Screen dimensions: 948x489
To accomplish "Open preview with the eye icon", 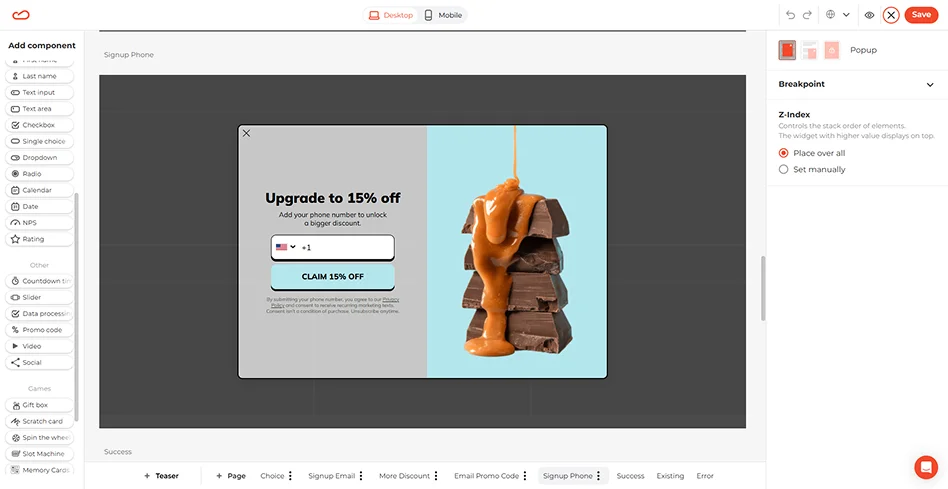I will coord(869,15).
